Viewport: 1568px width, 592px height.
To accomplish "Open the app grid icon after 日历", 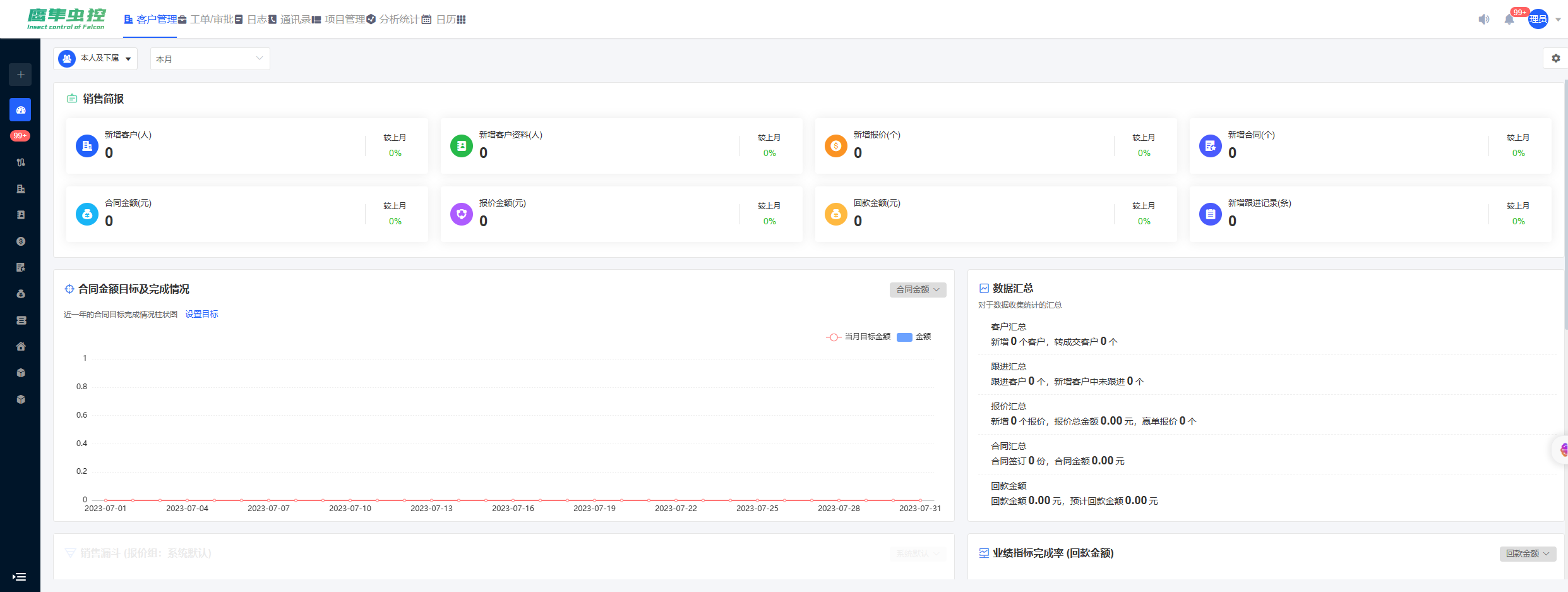I will coord(462,20).
